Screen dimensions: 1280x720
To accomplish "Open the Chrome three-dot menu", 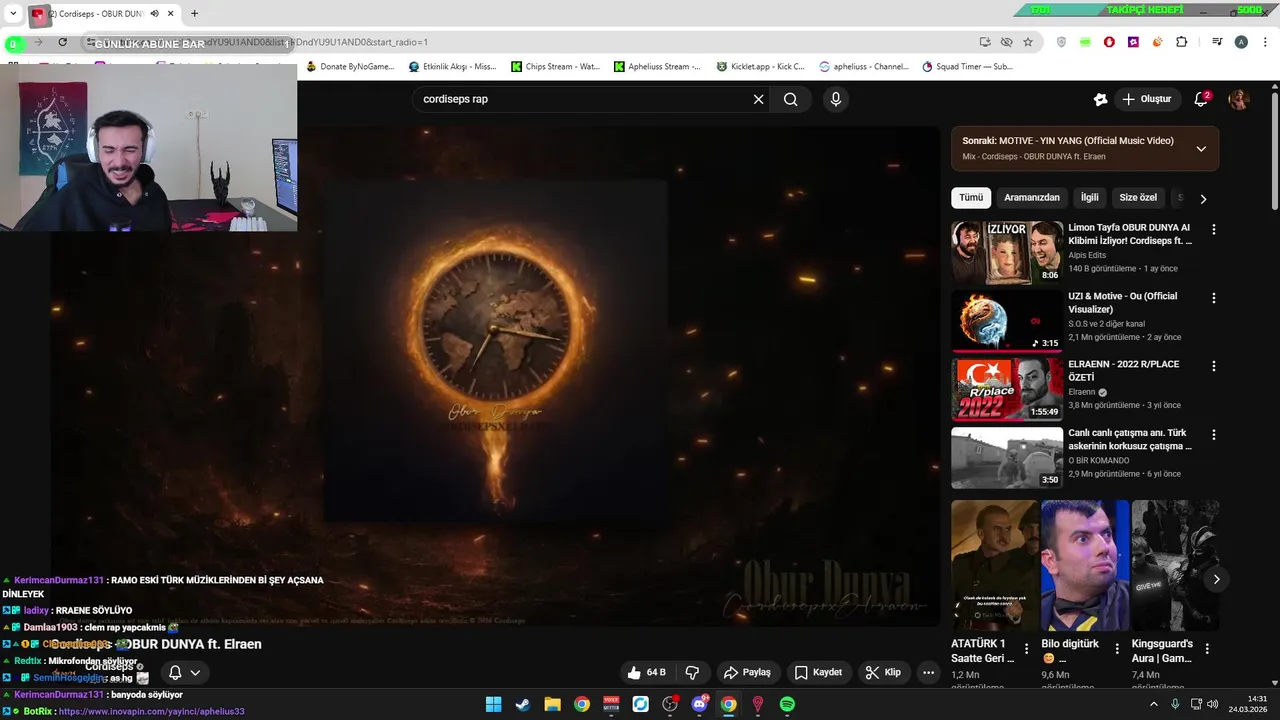I will click(x=1263, y=42).
